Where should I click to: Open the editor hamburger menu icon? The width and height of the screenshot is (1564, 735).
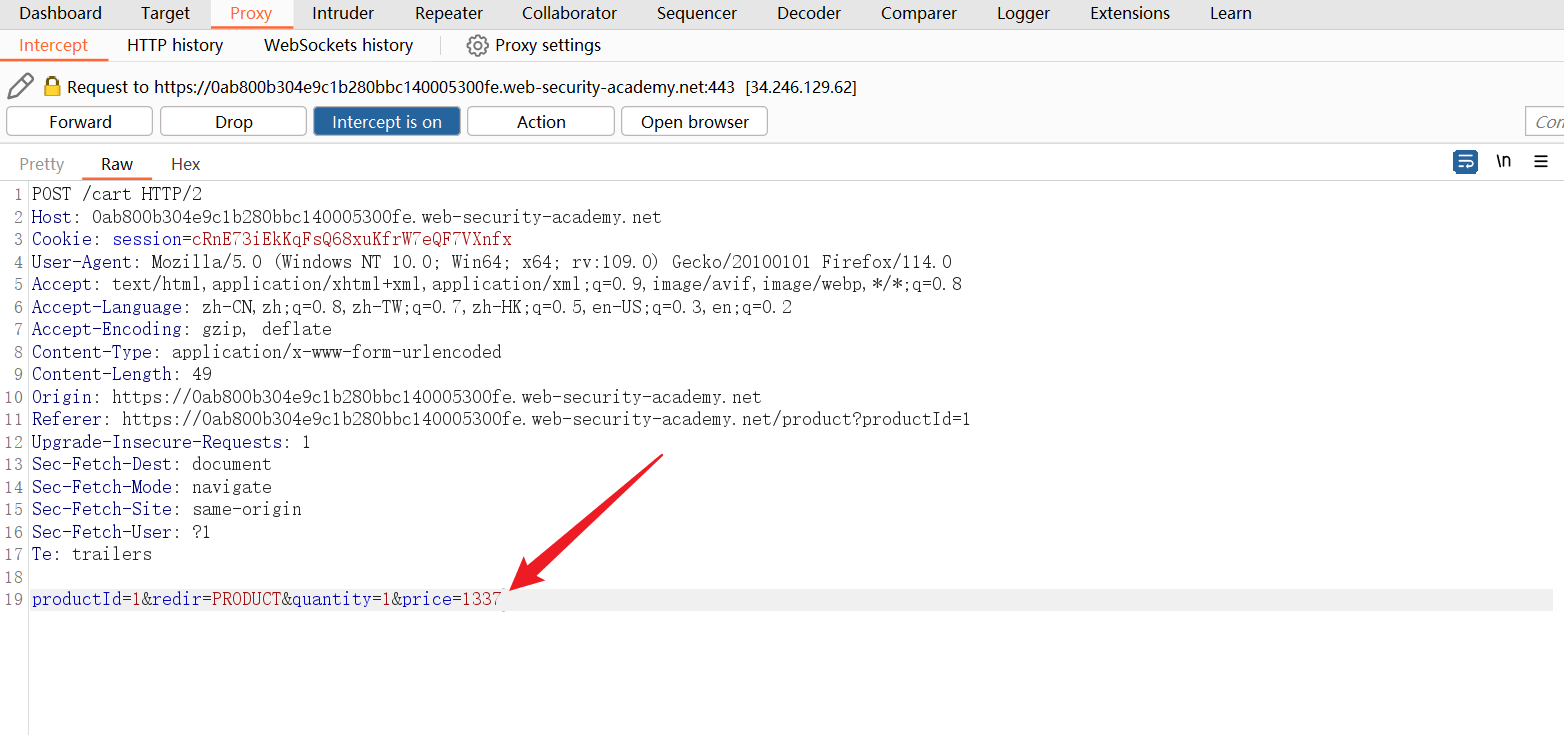(x=1541, y=162)
